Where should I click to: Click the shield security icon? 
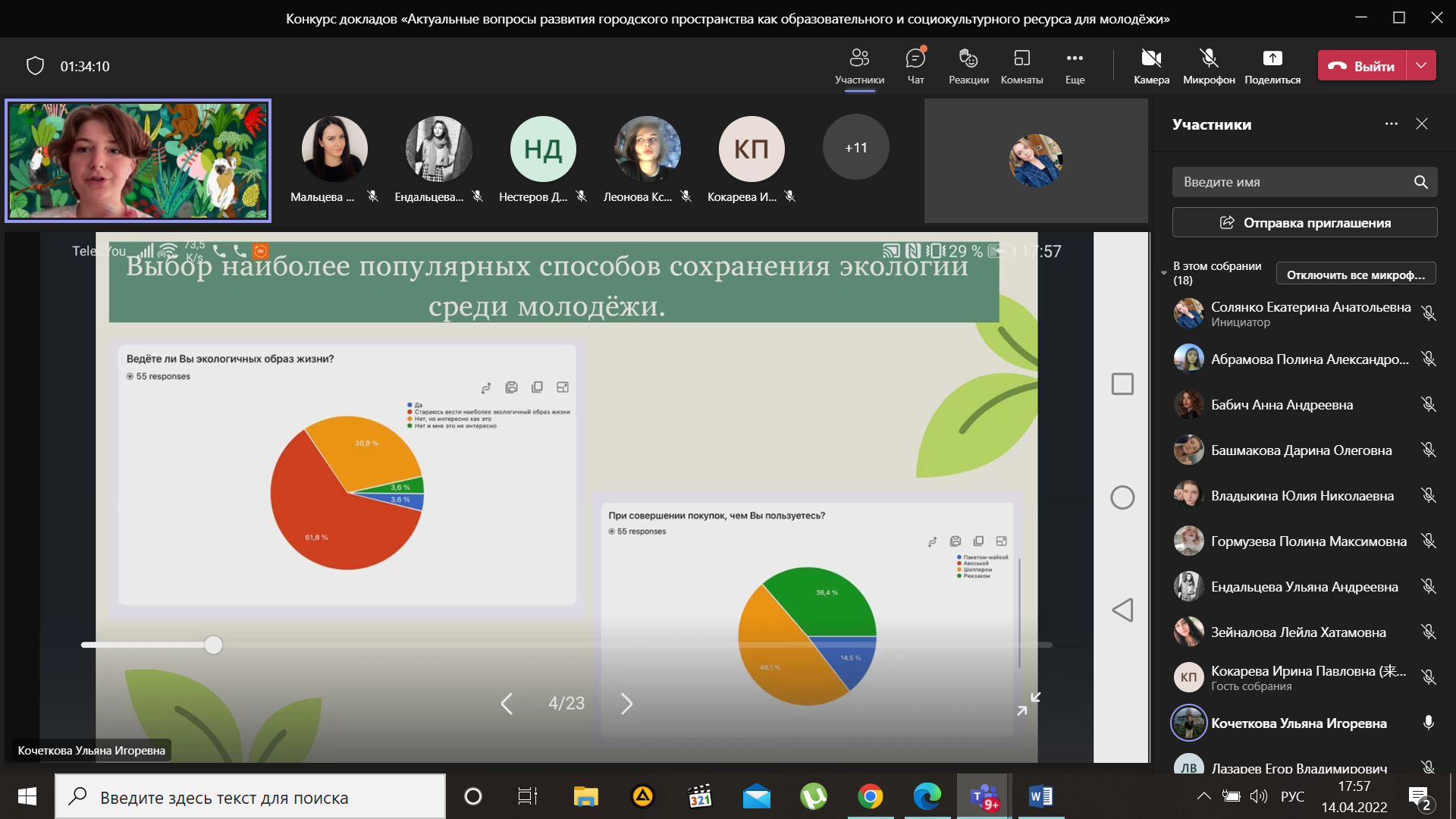35,66
